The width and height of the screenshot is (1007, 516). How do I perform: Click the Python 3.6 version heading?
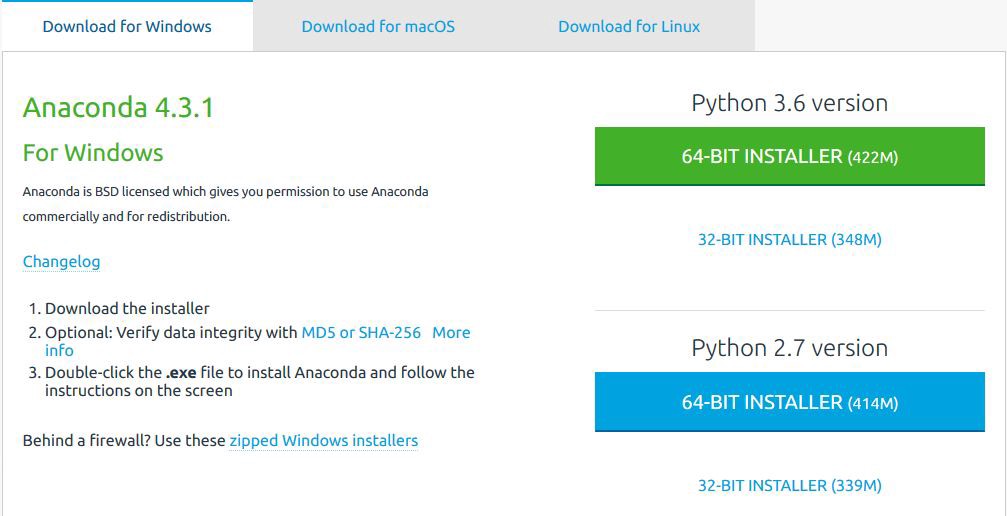(790, 103)
